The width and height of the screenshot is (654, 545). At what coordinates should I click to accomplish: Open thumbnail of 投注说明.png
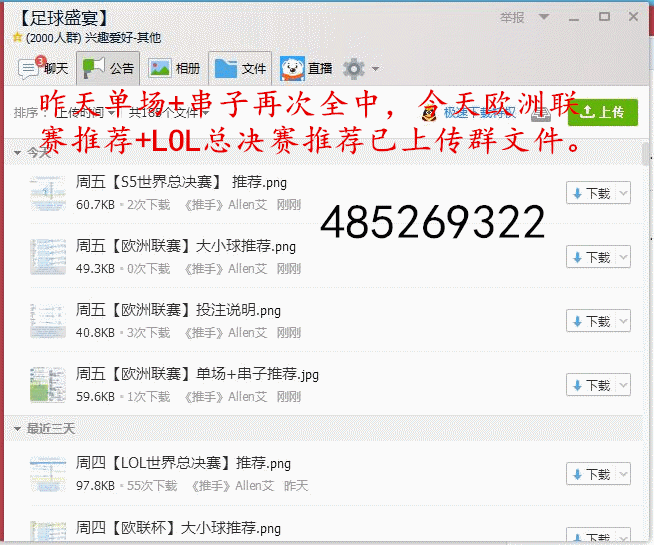48,321
